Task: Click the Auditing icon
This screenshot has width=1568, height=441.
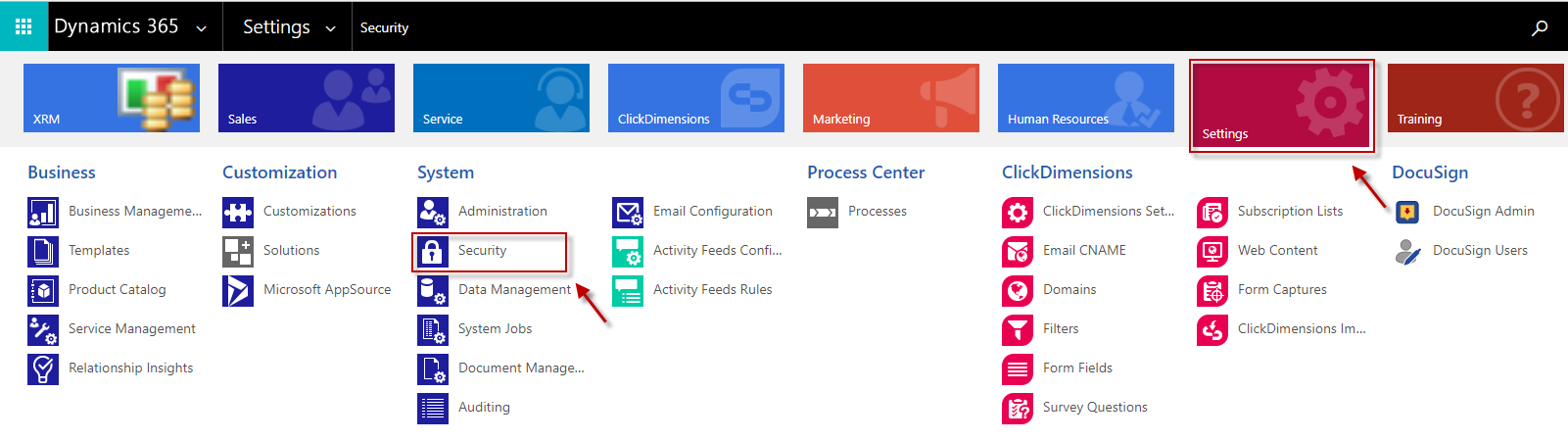Action: point(433,409)
